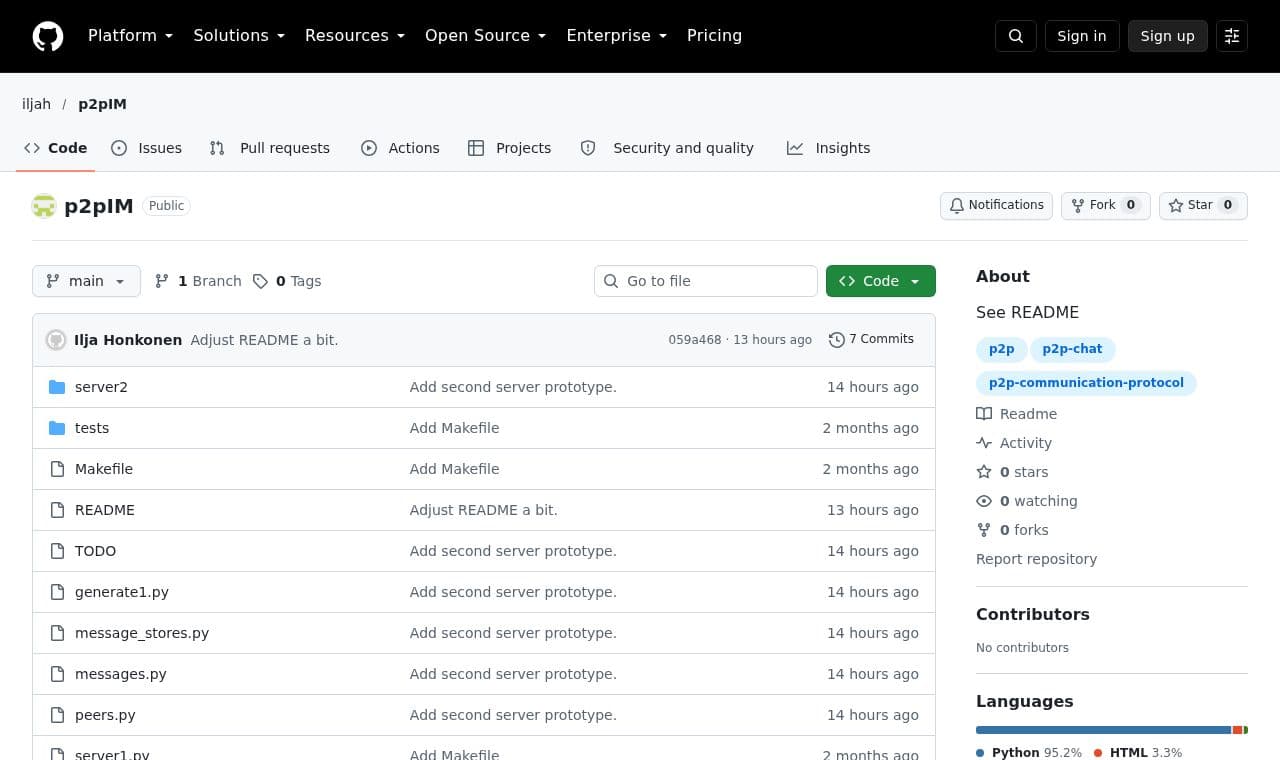The width and height of the screenshot is (1280, 760).
Task: Expand the Enterprise menu
Action: coord(617,36)
